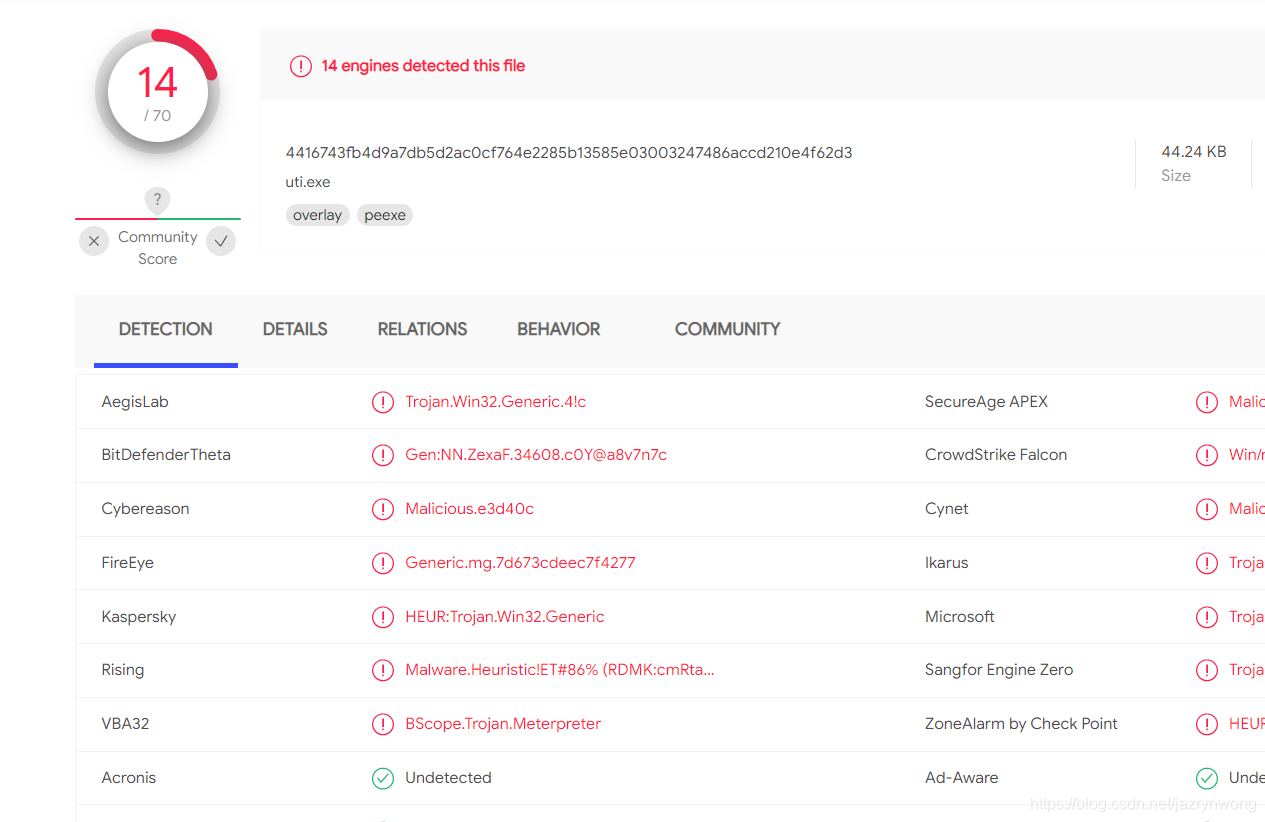
Task: Click the Trojan.Win32.Generic.4!c result
Action: (x=496, y=402)
